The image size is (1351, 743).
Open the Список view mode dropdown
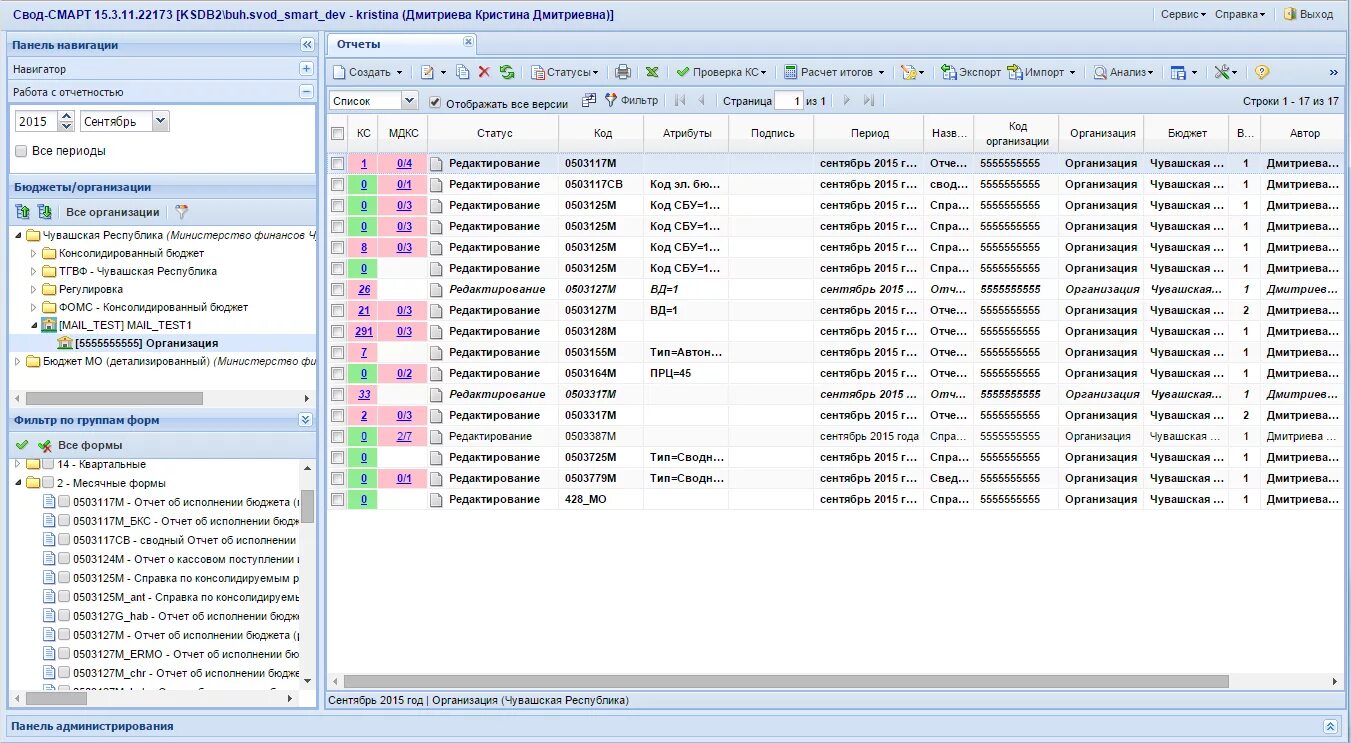click(409, 100)
